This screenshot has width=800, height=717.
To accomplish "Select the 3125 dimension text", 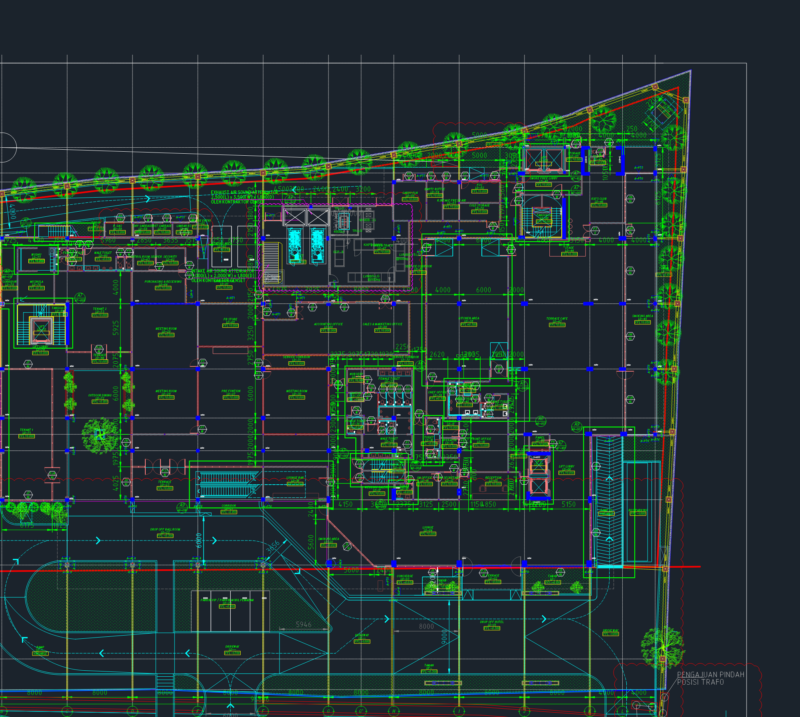I will (x=426, y=504).
